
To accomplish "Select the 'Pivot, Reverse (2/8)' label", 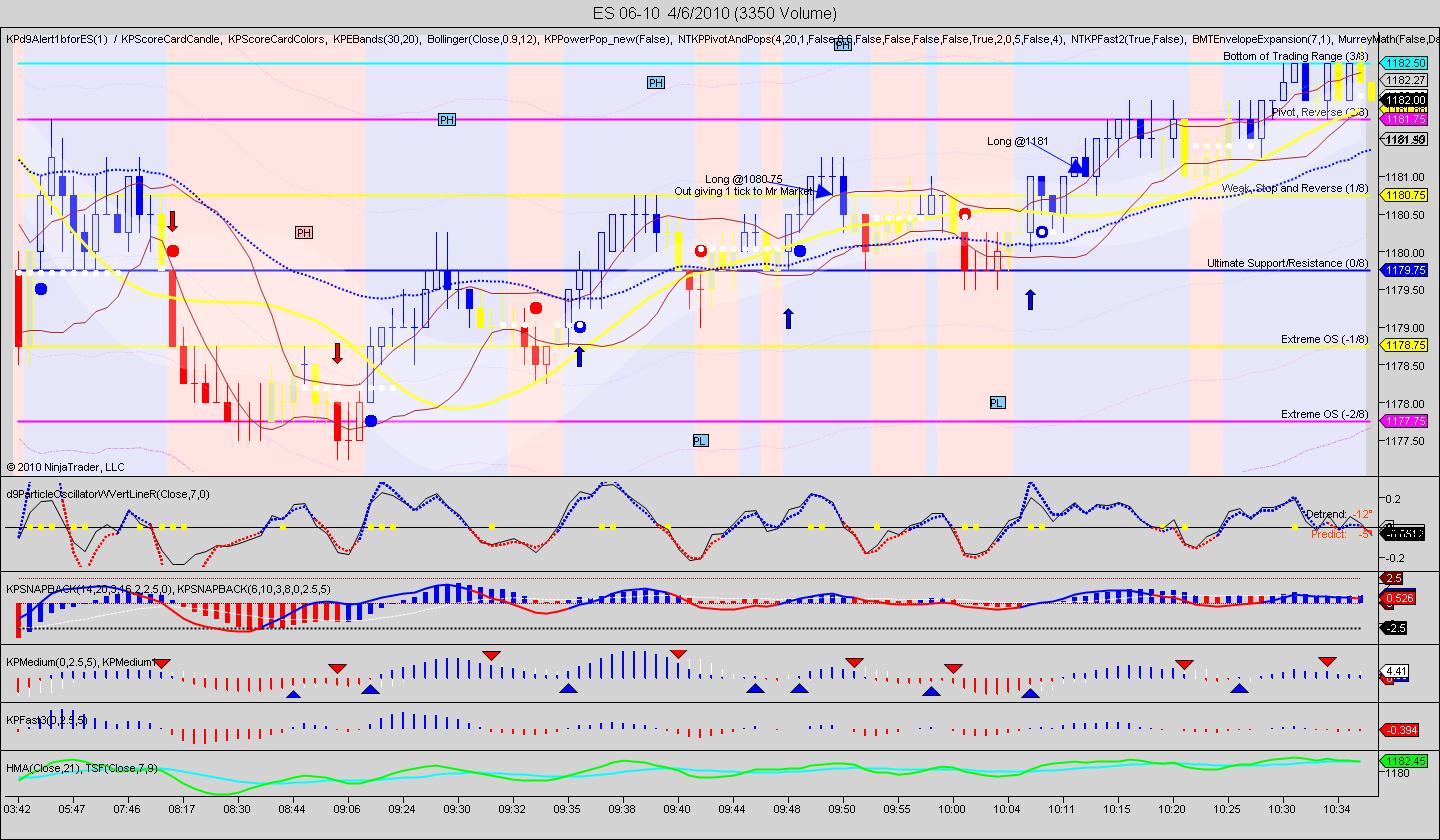I will (1319, 112).
